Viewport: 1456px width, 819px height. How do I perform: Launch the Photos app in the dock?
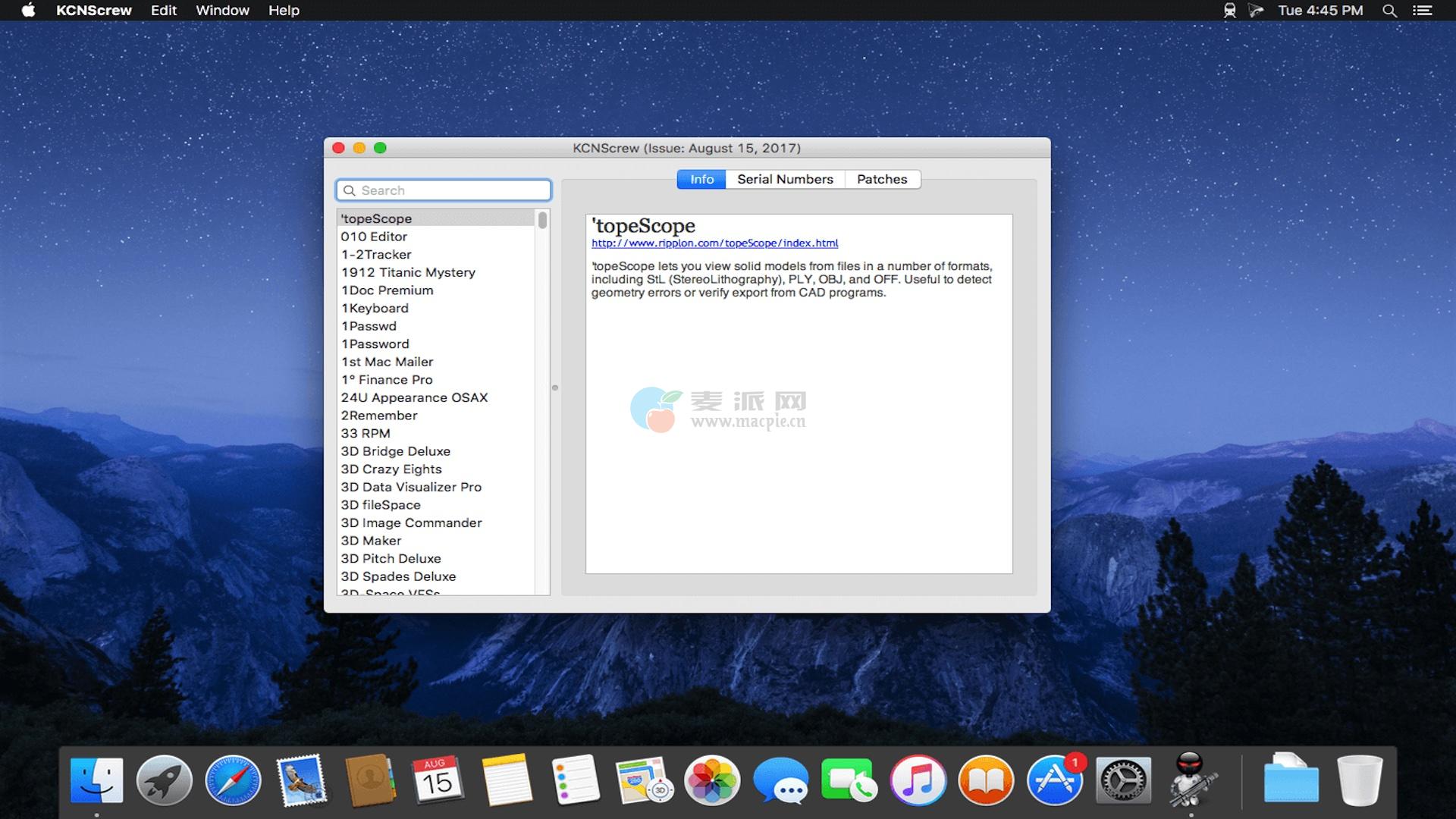[711, 780]
